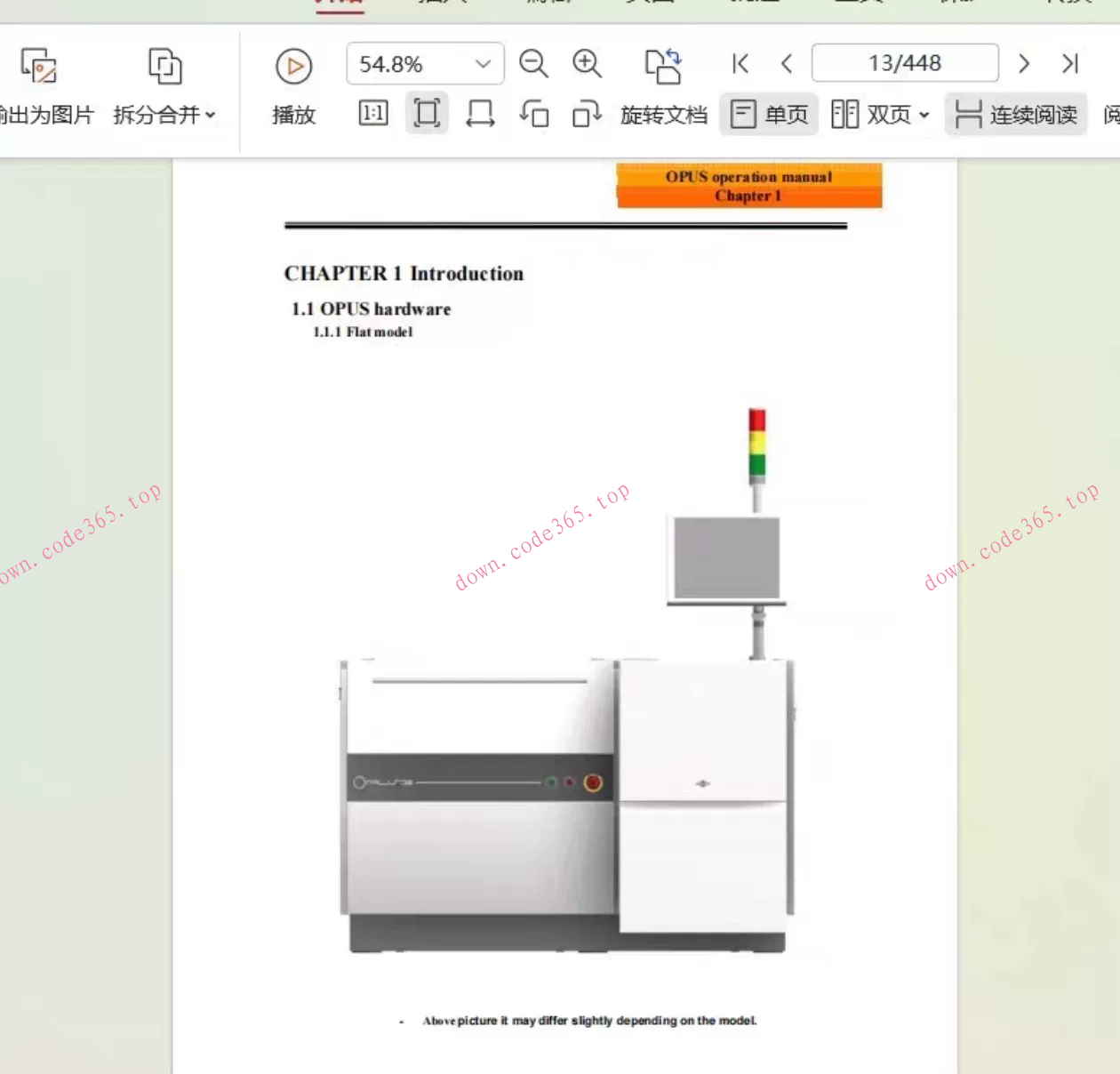This screenshot has height=1074, width=1120.
Task: Click the page number field 13/448
Action: 905,63
